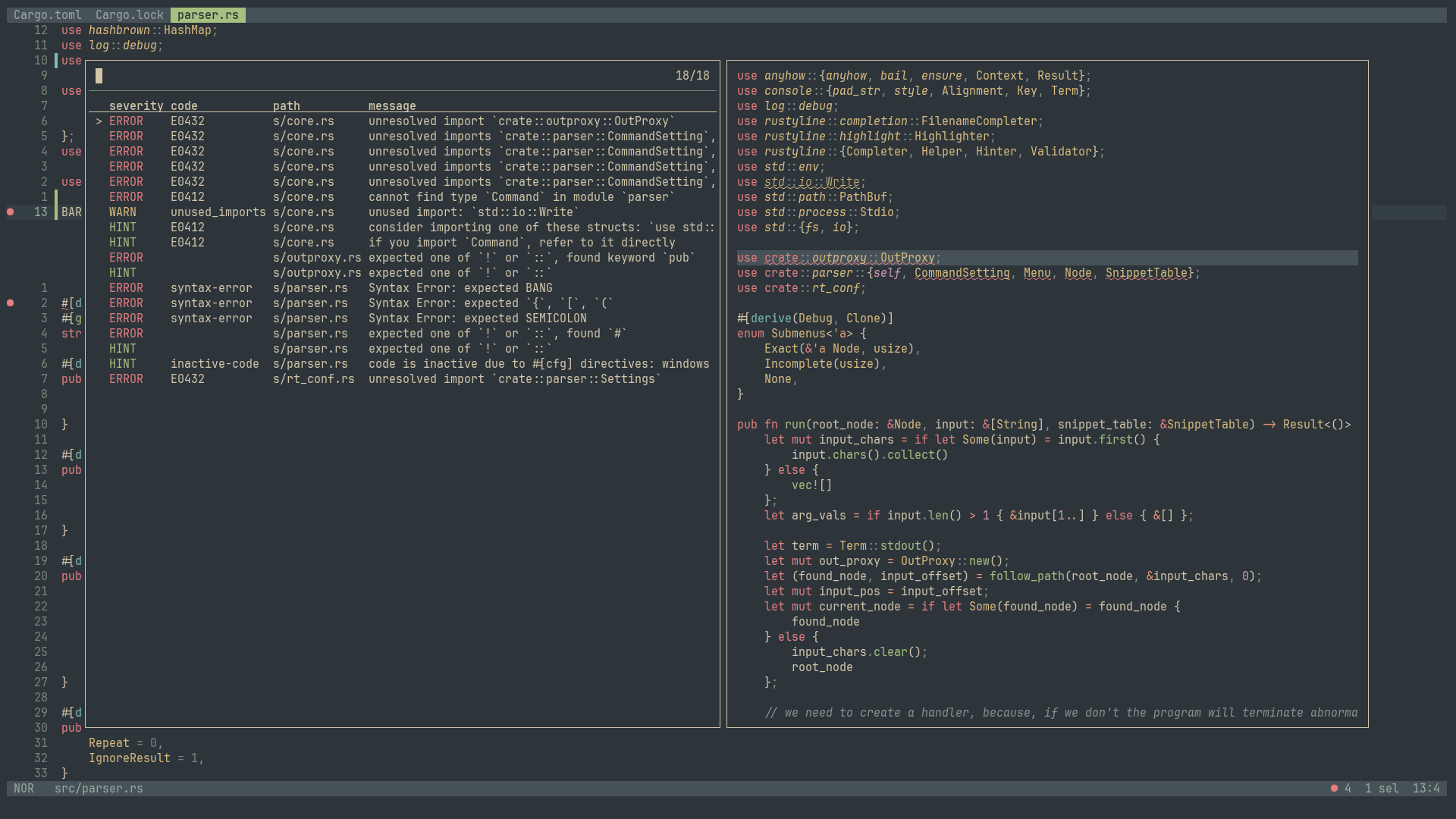
Task: Select the parser.rs buffer tab
Action: coord(208,15)
